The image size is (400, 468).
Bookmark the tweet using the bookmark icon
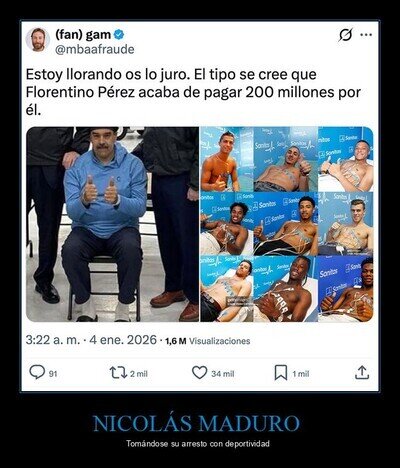pyautogui.click(x=281, y=373)
